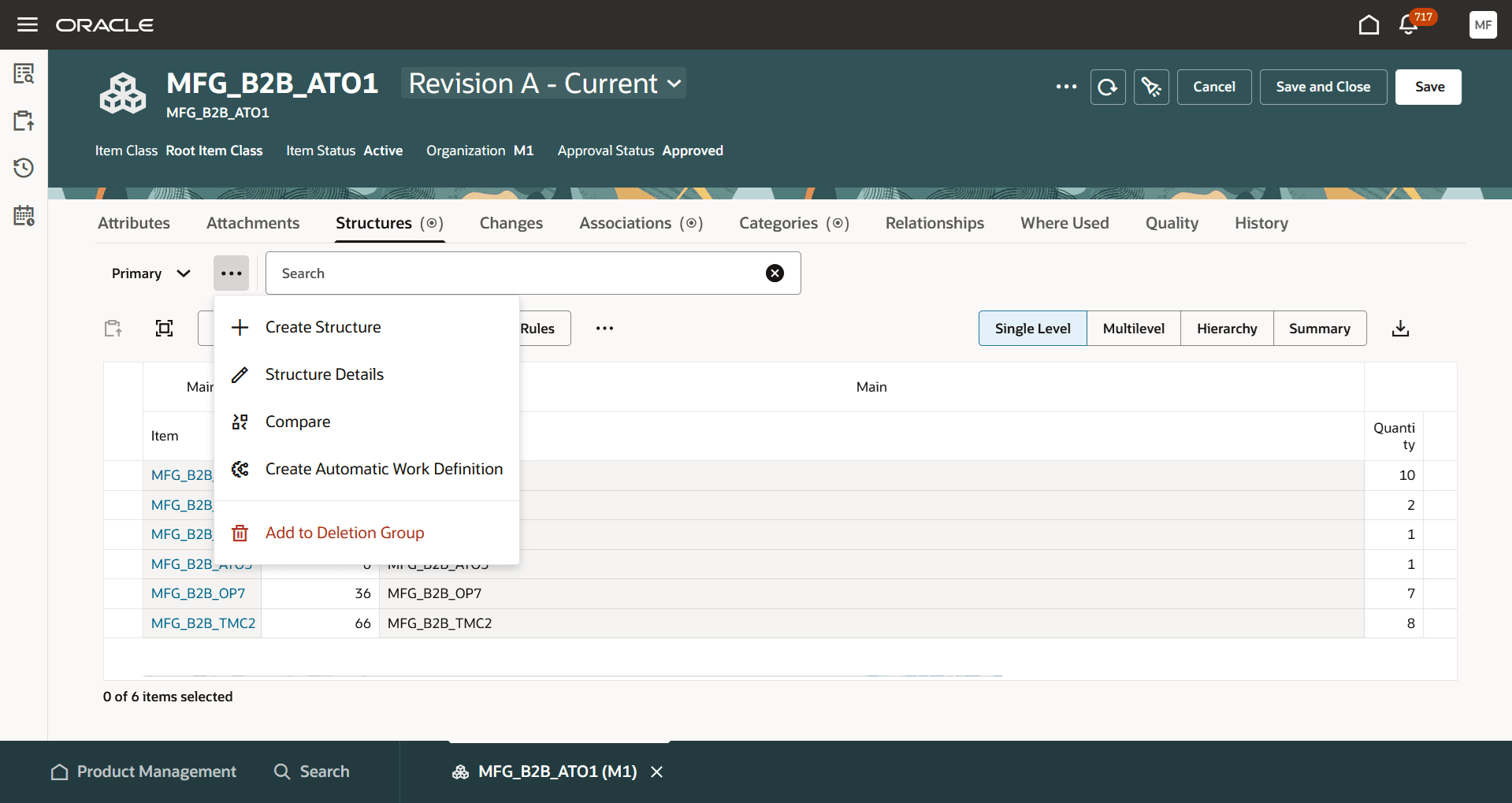Click the Quantity column header
Image resolution: width=1512 pixels, height=803 pixels.
(1394, 436)
